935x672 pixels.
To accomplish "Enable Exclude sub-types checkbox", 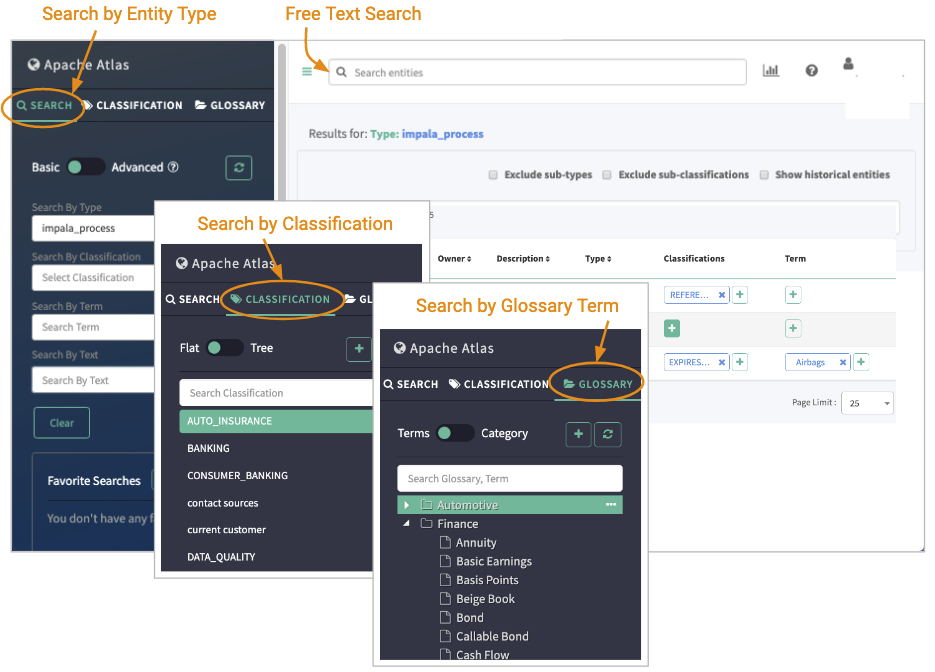I will pos(493,175).
